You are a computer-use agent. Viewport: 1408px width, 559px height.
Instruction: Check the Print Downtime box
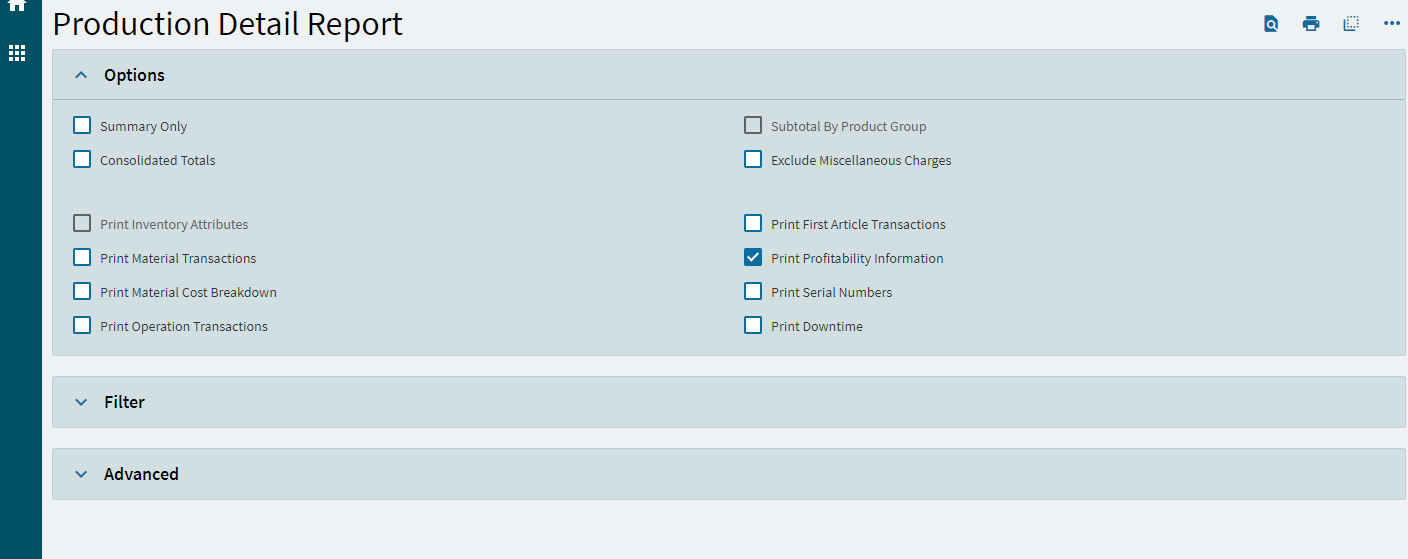coord(753,326)
